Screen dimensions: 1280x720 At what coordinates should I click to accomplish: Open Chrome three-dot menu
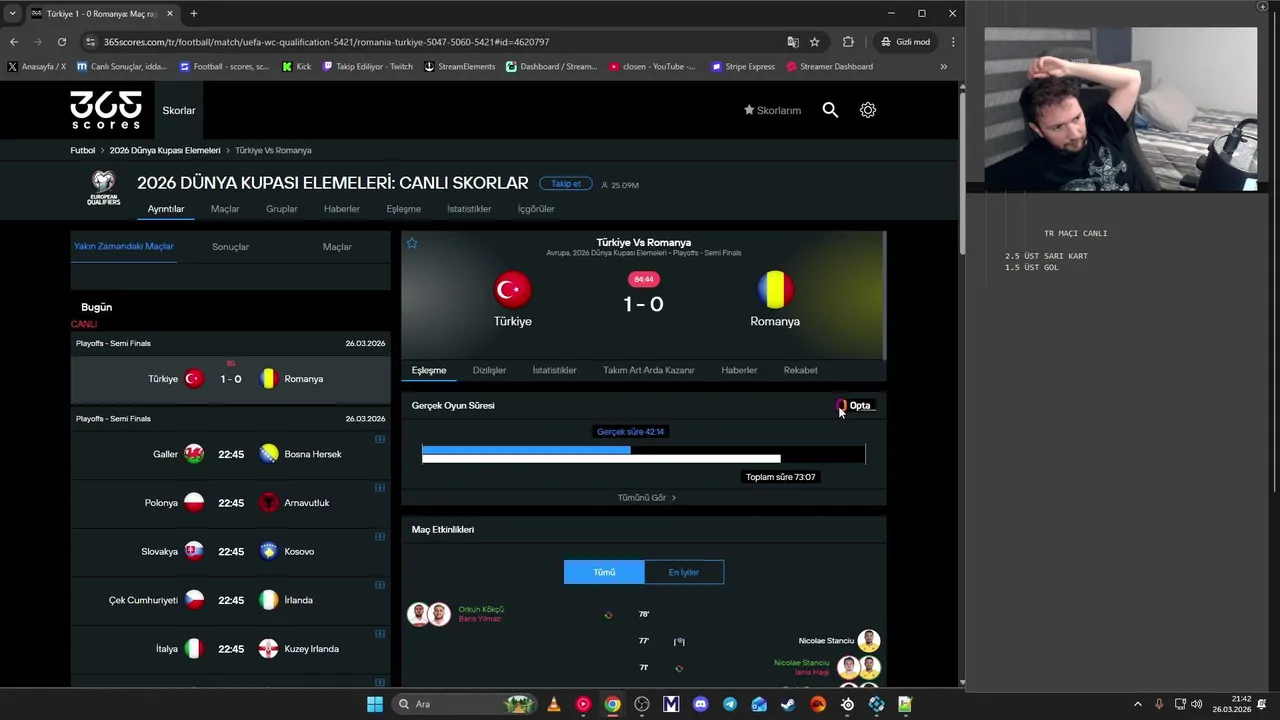tap(953, 42)
